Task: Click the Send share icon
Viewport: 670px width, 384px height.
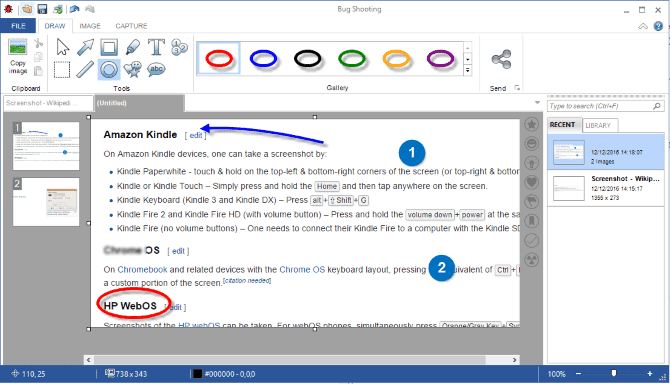Action: [502, 59]
